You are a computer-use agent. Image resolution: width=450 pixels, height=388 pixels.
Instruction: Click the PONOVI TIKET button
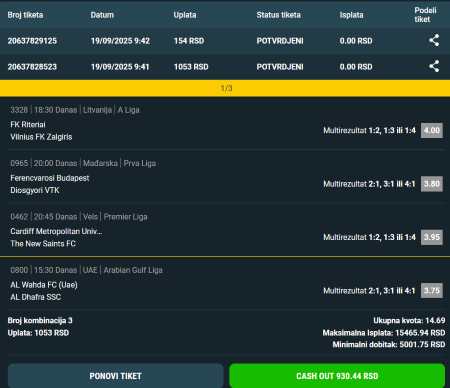pos(115,376)
